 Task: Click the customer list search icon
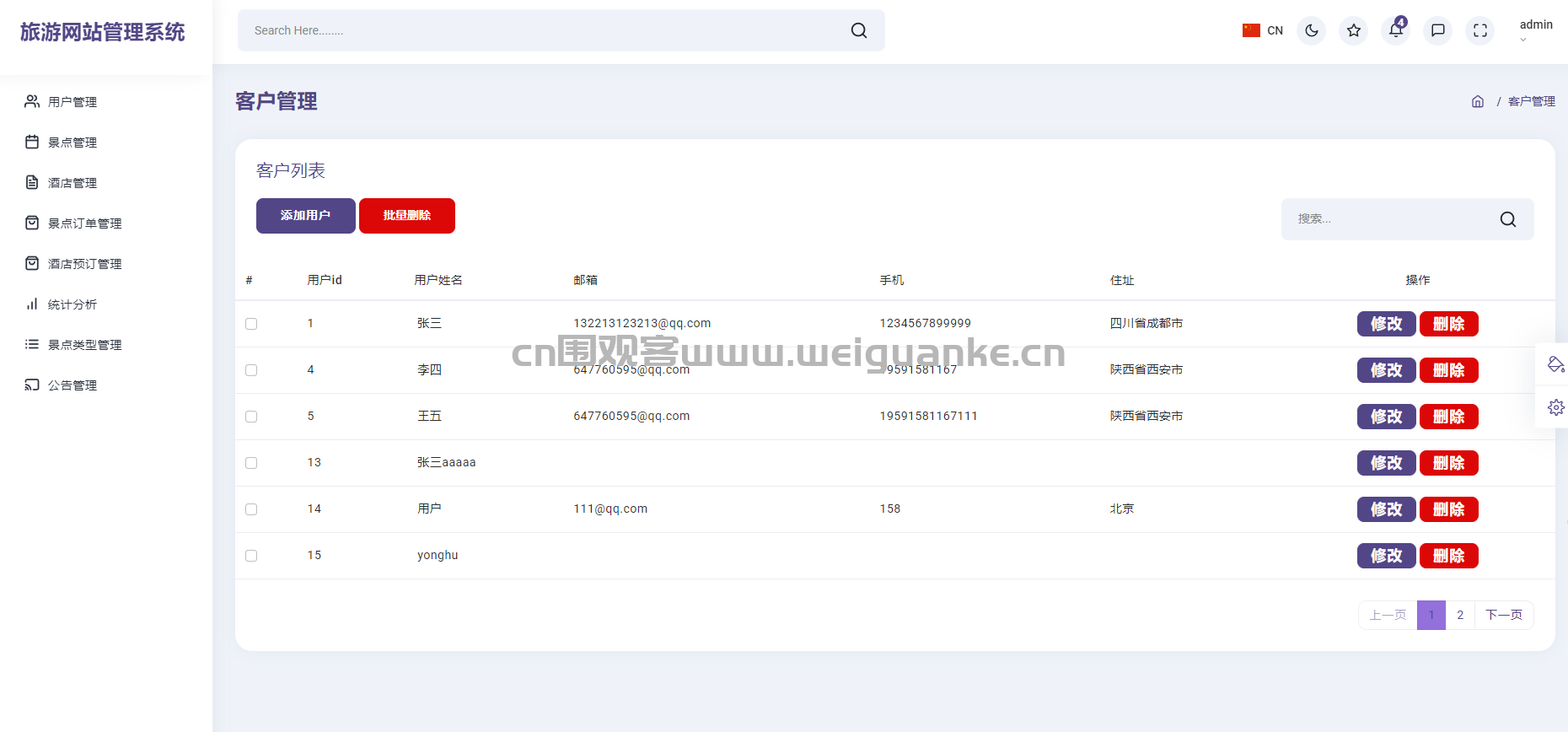1507,219
